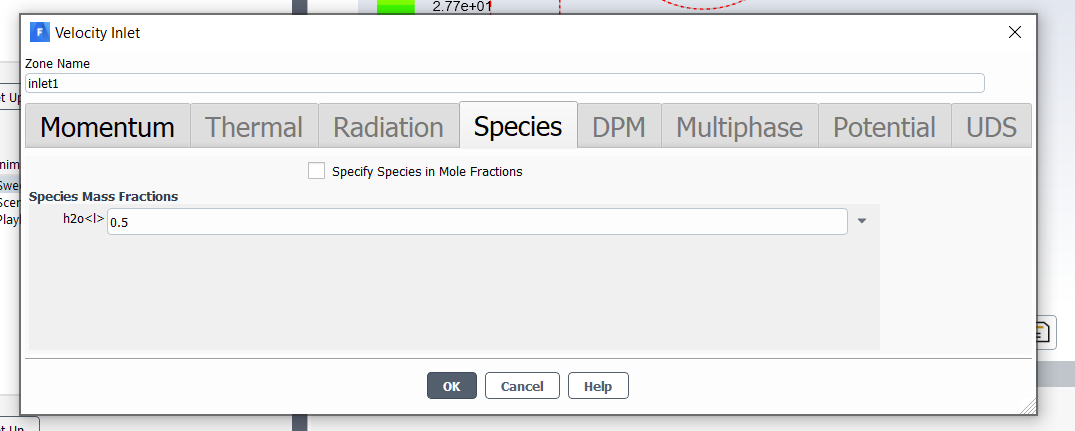Close the Velocity Inlet dialog

click(1014, 32)
